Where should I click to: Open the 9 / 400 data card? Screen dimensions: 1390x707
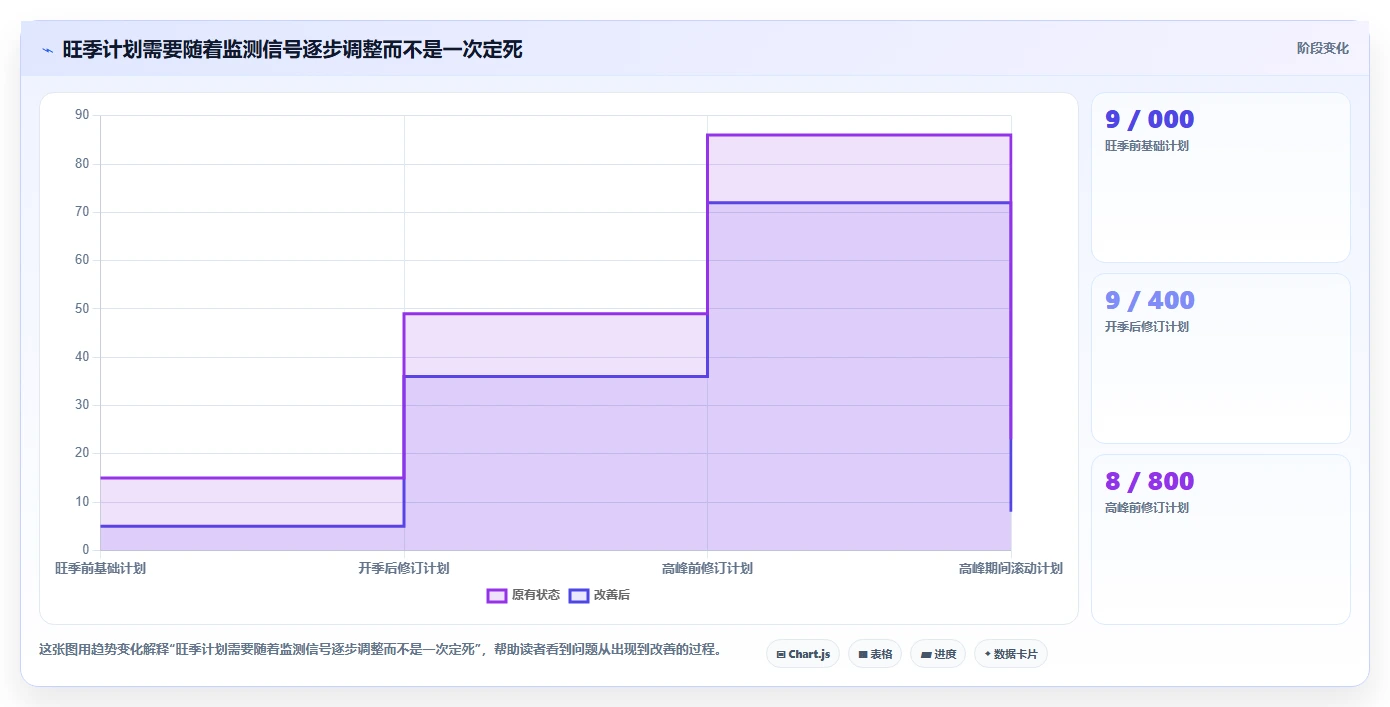pyautogui.click(x=1221, y=359)
